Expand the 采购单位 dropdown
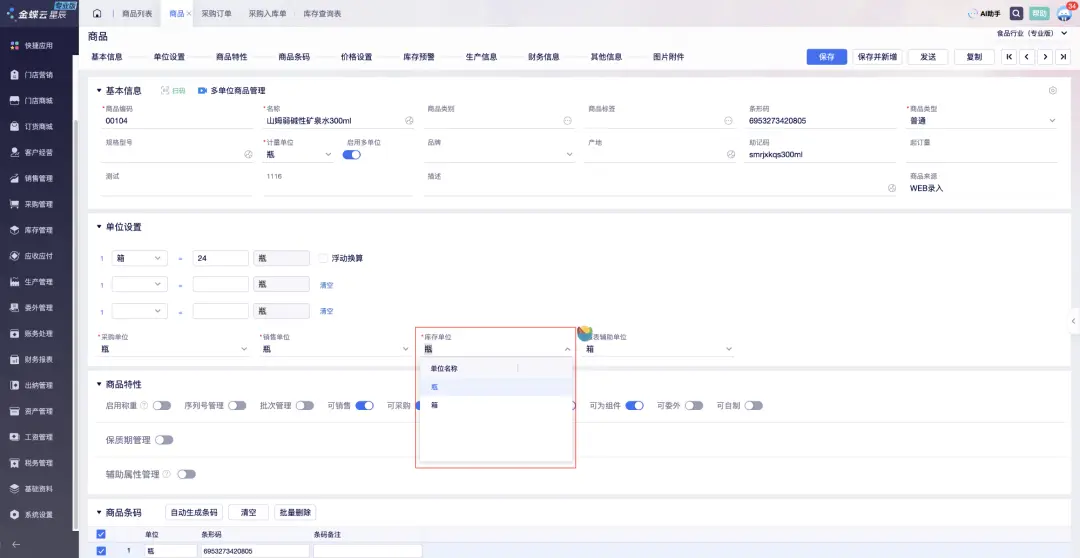The width and height of the screenshot is (1080, 558). tap(244, 350)
